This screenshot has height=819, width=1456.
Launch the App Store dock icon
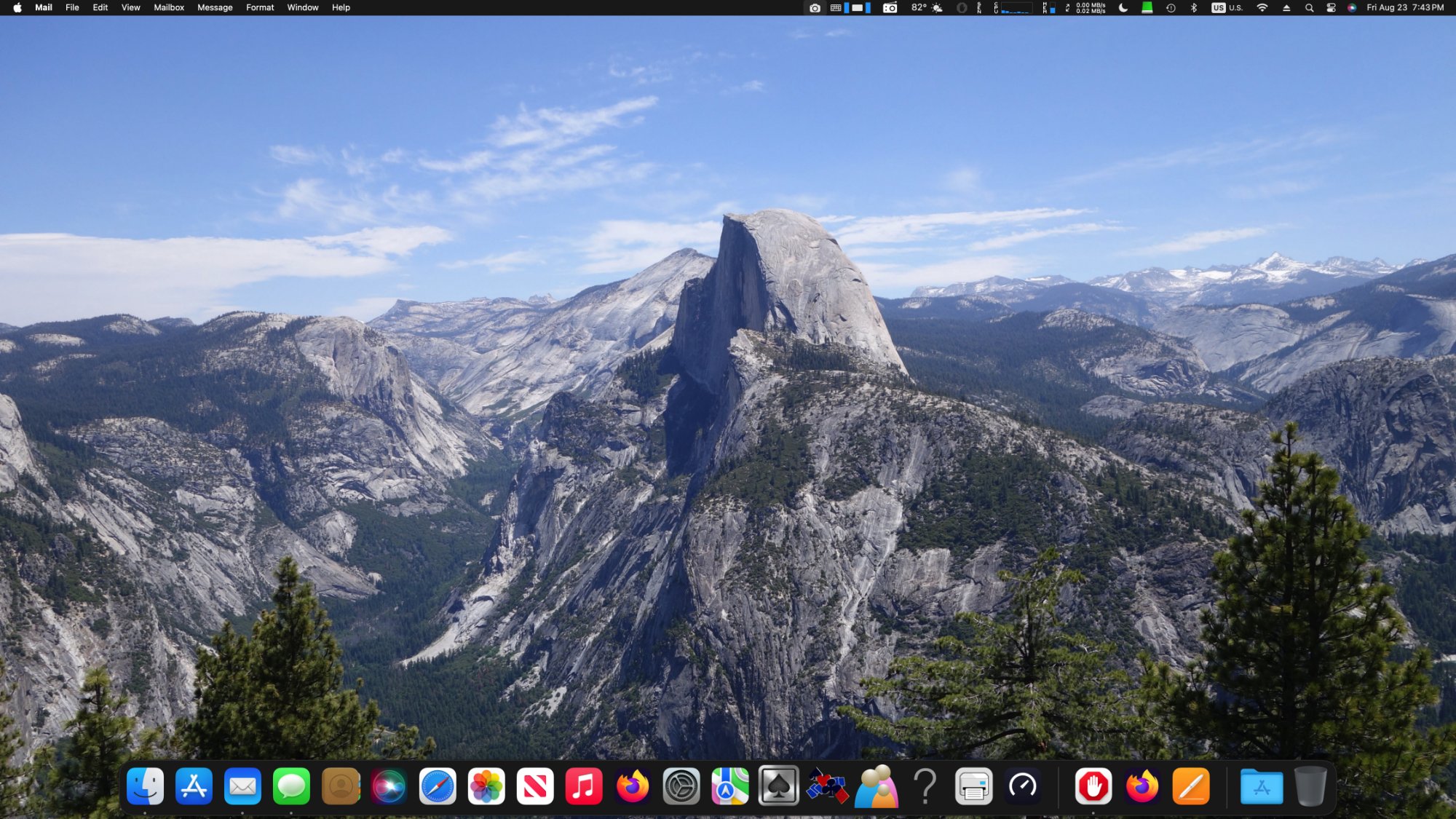point(194,786)
